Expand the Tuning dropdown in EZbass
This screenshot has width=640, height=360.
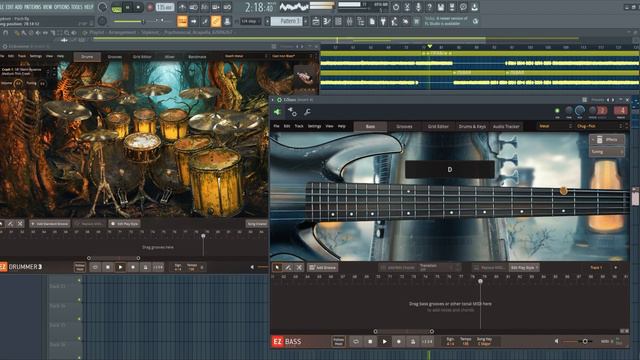[607, 152]
